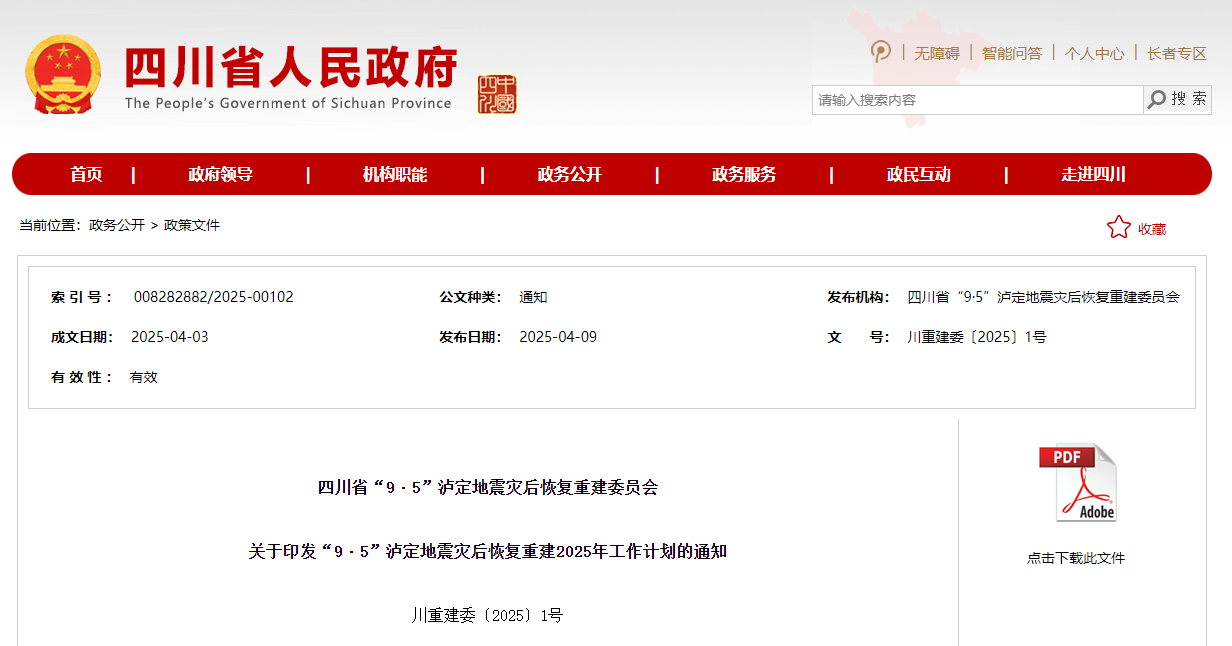
Task: Go to 机构职能 in navigation bar
Action: coord(395,175)
